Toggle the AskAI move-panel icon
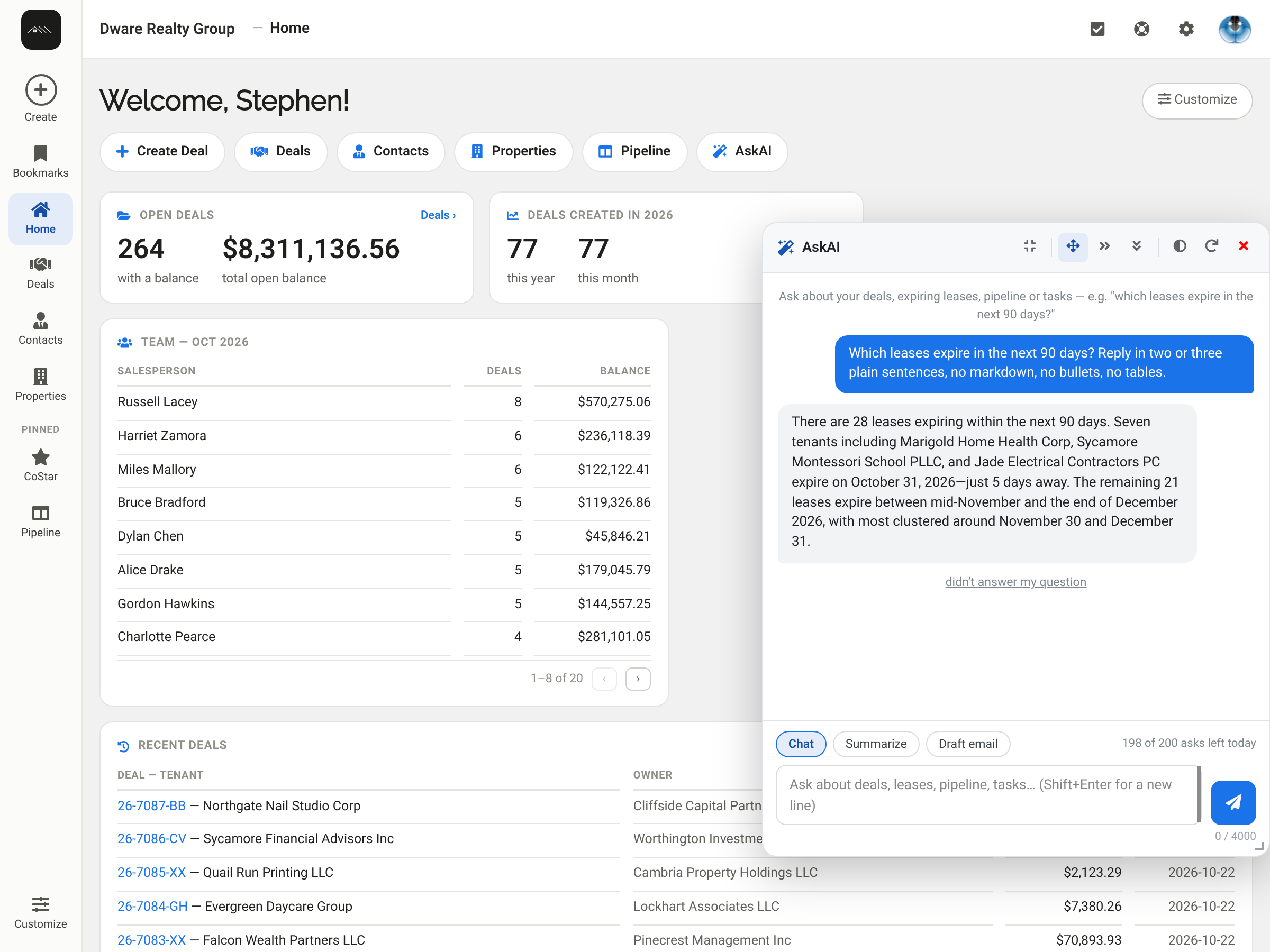The image size is (1270, 952). pos(1073,247)
